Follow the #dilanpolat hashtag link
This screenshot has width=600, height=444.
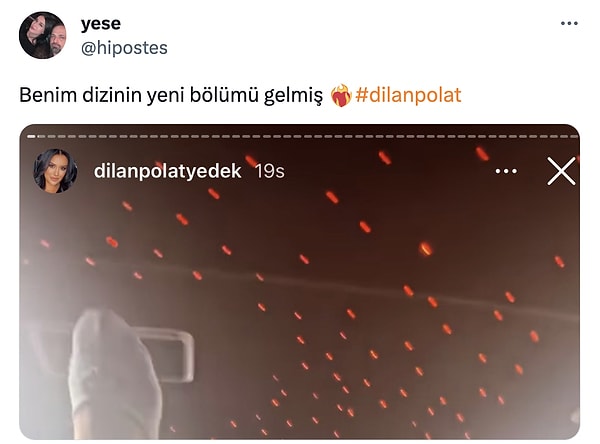pyautogui.click(x=408, y=95)
